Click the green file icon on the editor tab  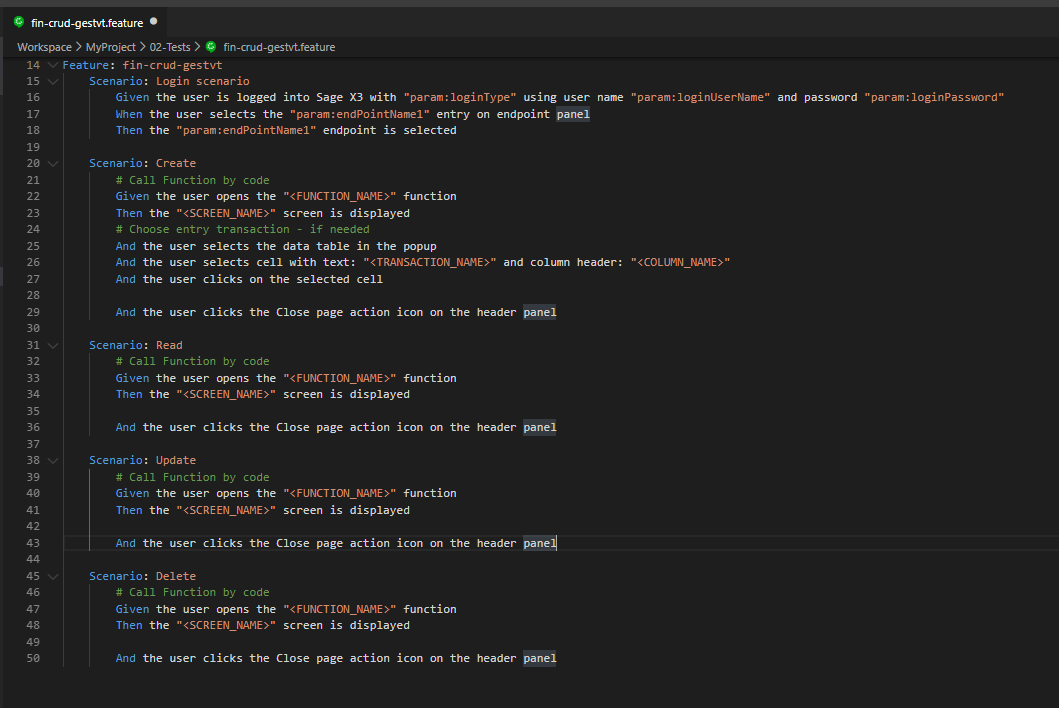tap(19, 22)
